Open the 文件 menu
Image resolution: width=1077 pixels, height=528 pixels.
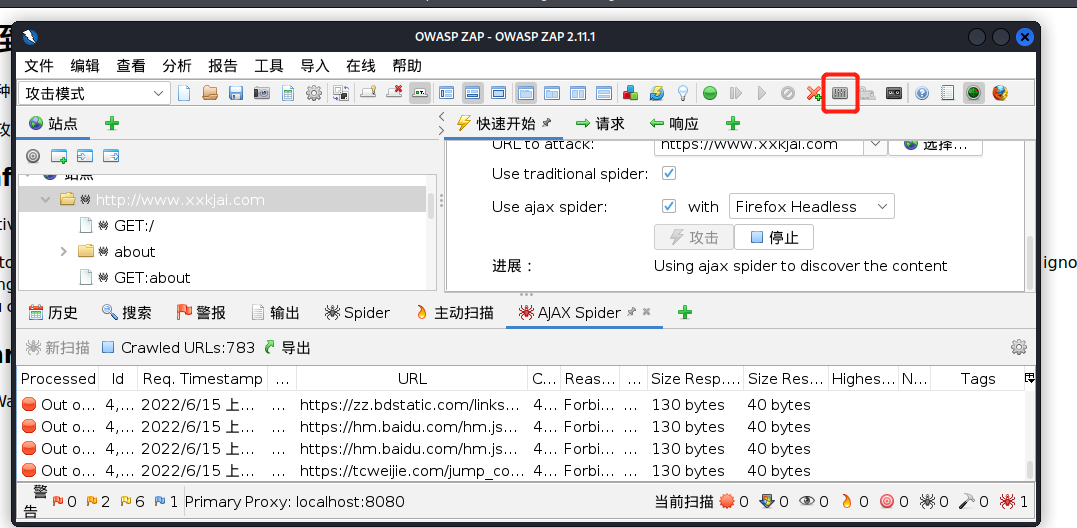pyautogui.click(x=38, y=66)
